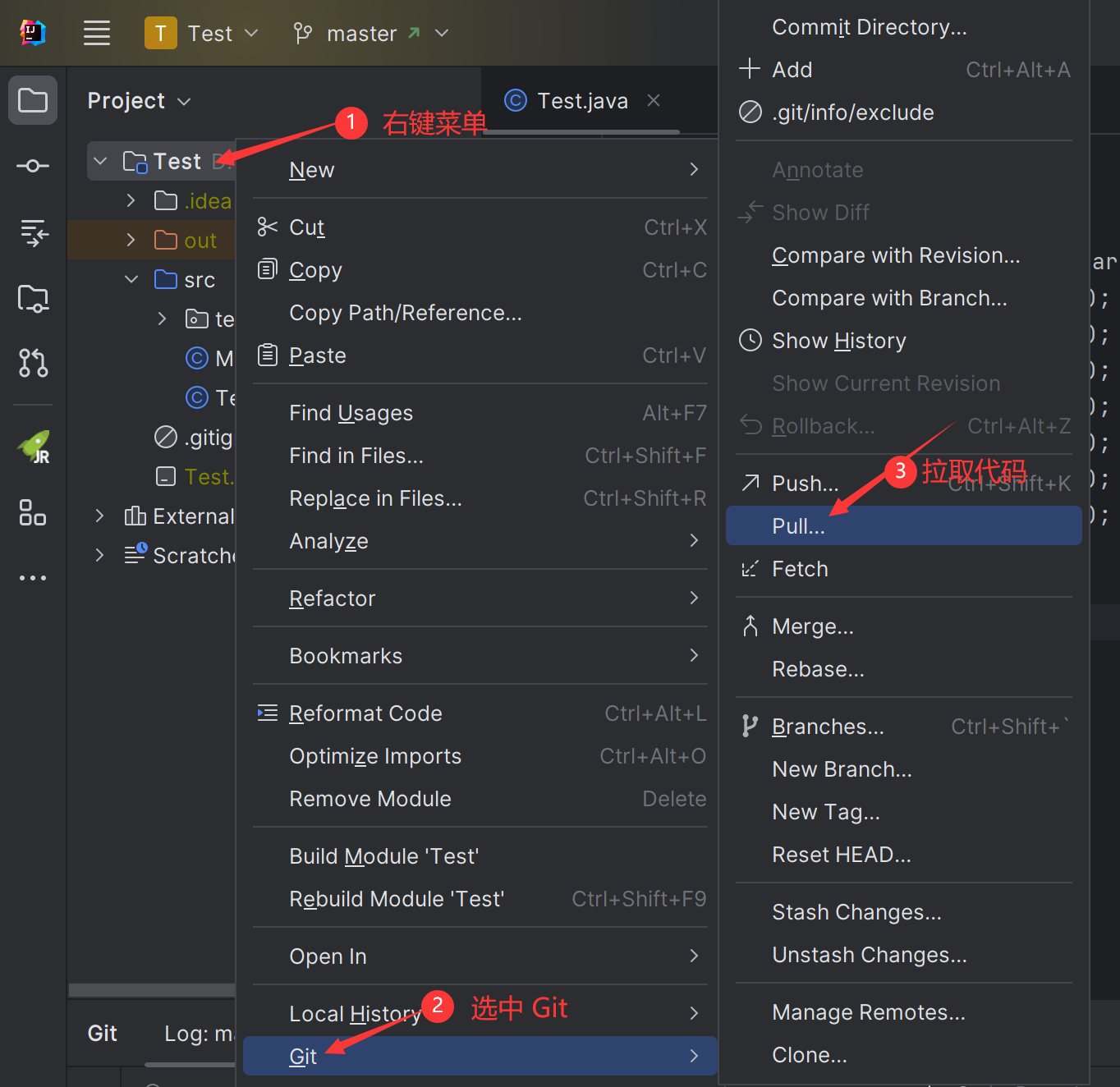This screenshot has width=1120, height=1087.
Task: Click the Copy icon in context menu
Action: point(268,269)
